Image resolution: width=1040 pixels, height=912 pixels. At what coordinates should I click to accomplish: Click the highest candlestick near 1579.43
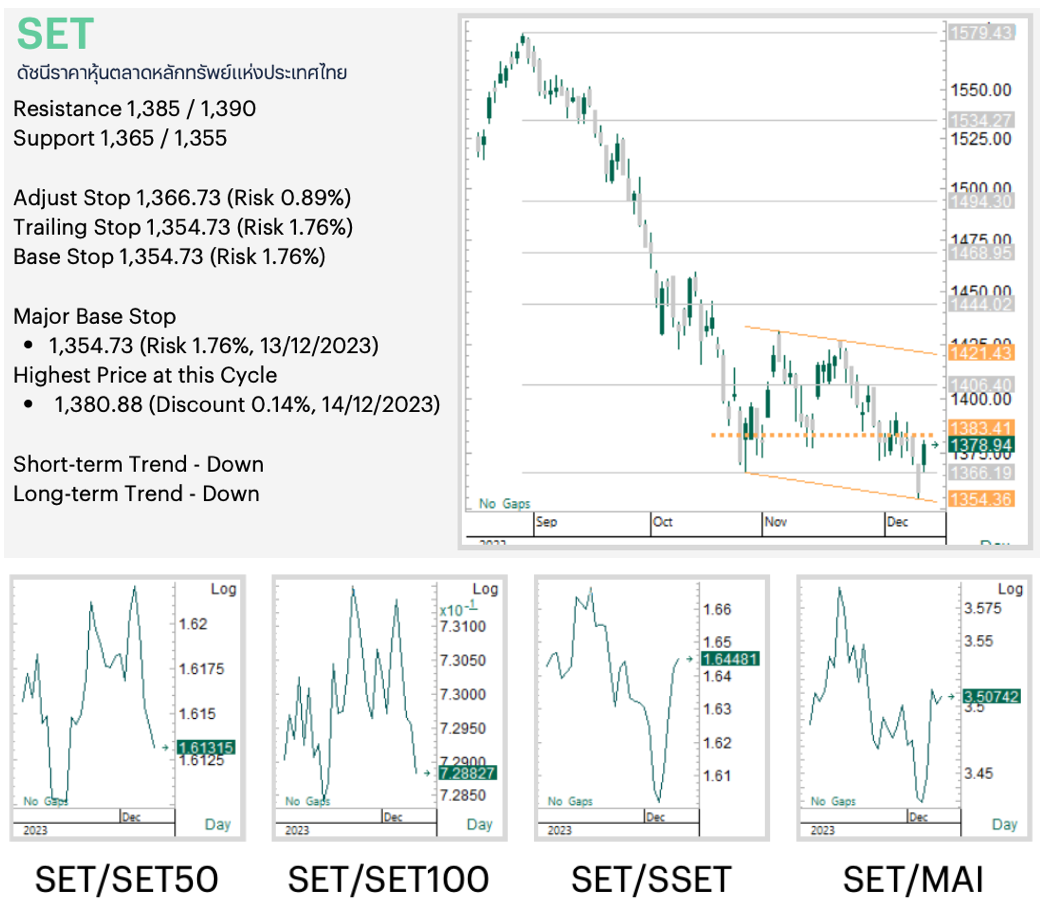(523, 40)
